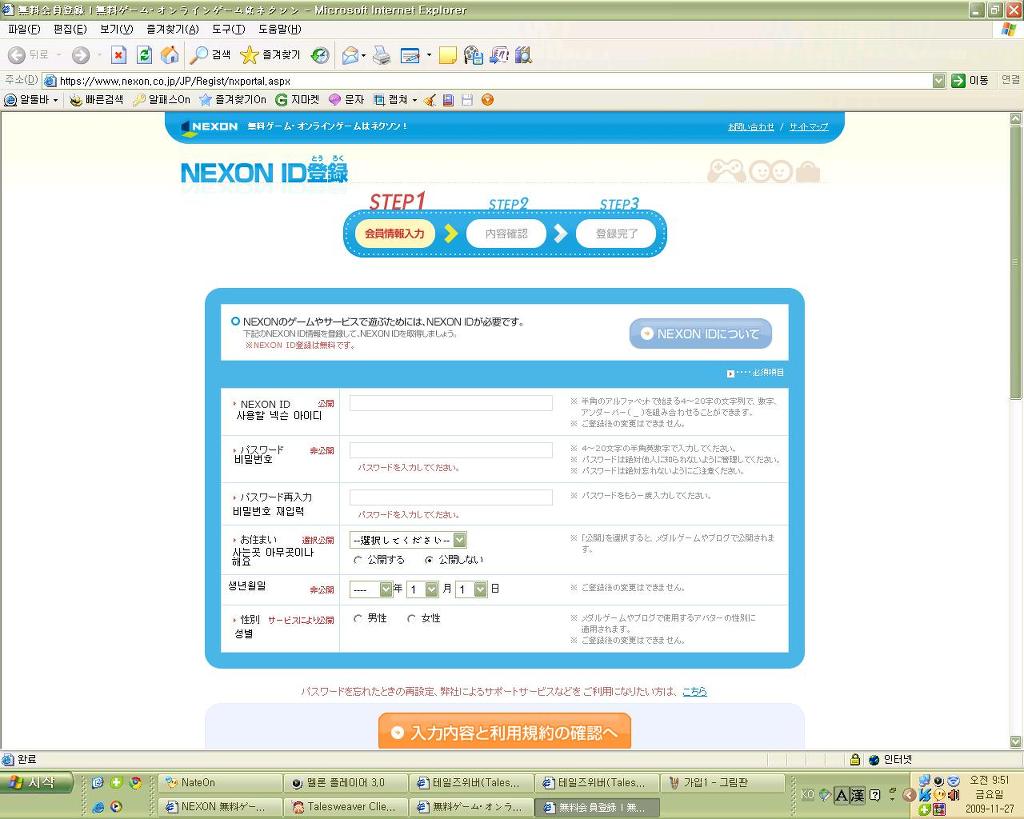Screen dimensions: 1024x819
Task: Click 빠른검색 quick search icon
Action: pos(97,100)
